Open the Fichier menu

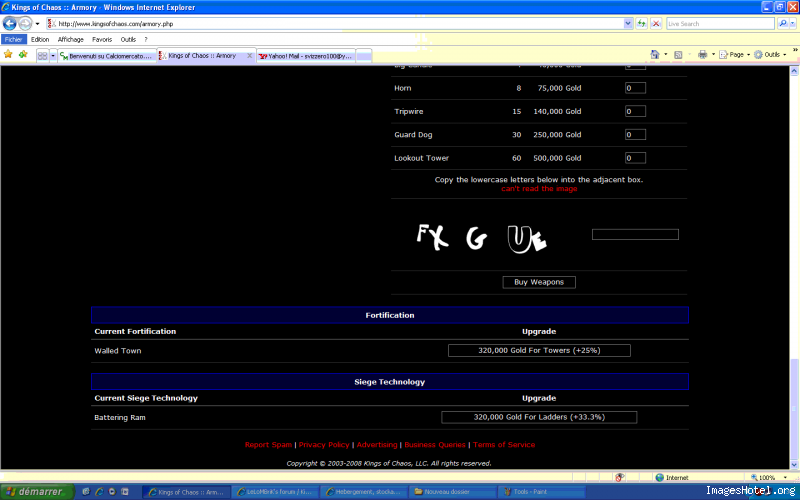13,39
